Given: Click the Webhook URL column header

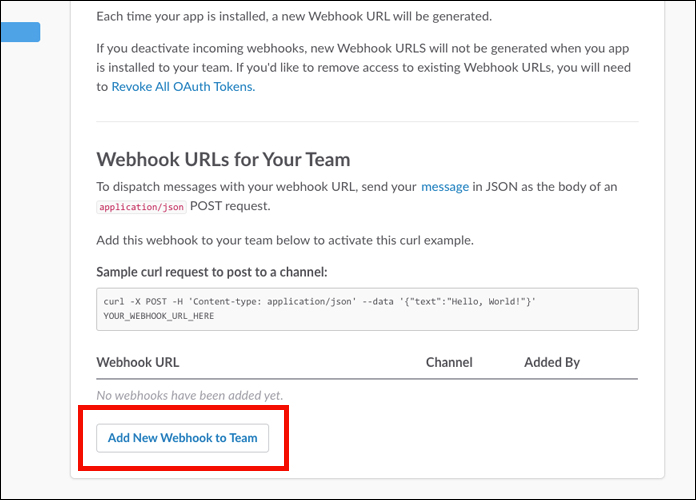Looking at the screenshot, I should [138, 362].
